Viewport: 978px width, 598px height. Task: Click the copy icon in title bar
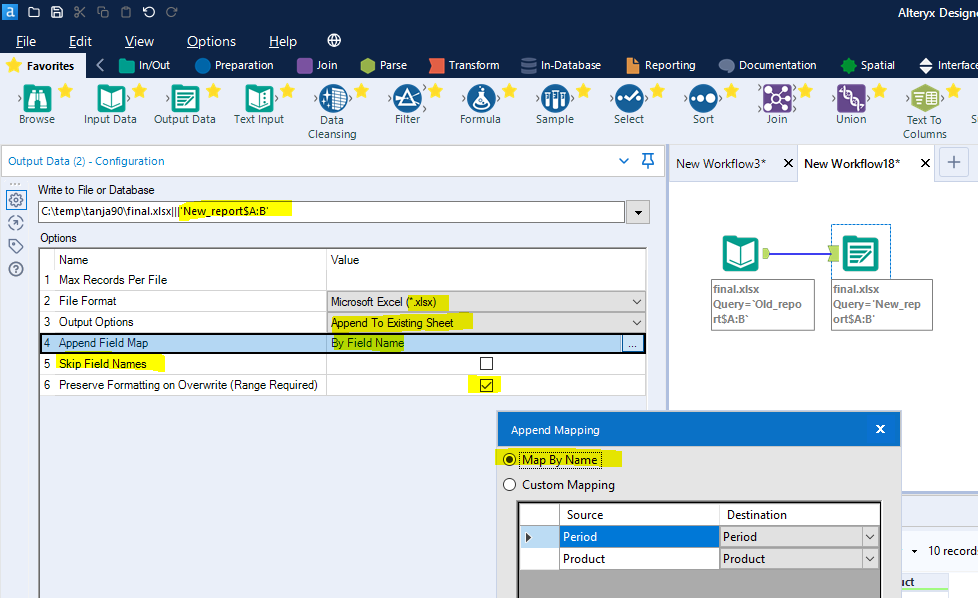coord(103,12)
